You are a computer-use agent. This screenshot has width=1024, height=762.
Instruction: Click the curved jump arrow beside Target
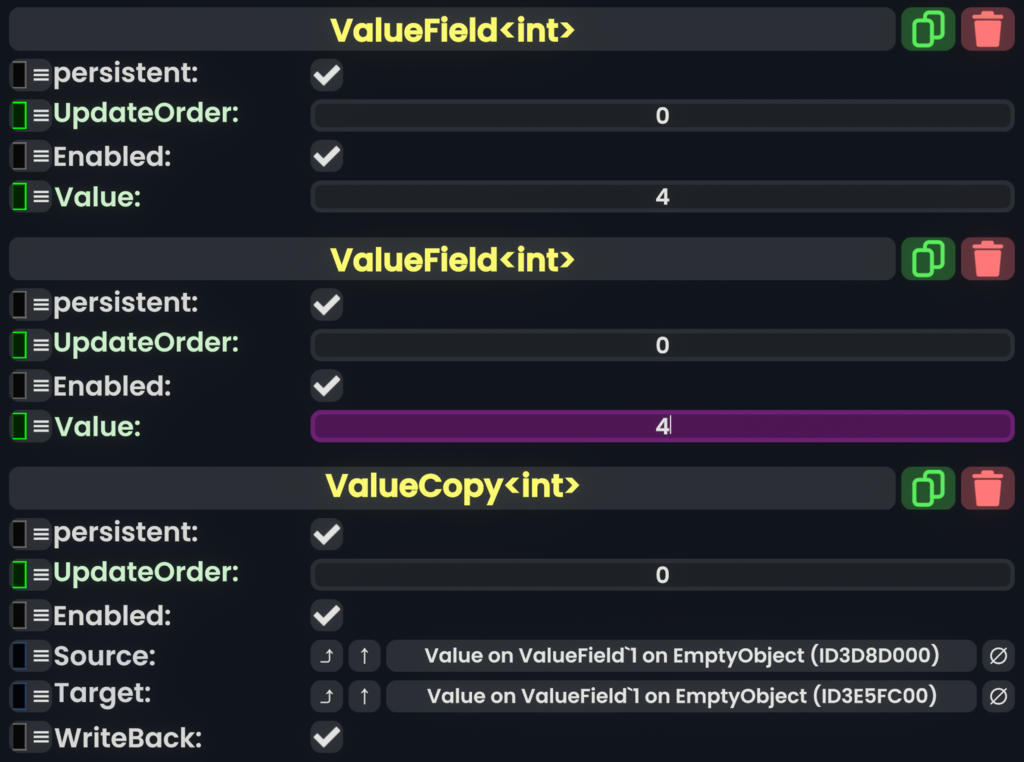point(327,696)
